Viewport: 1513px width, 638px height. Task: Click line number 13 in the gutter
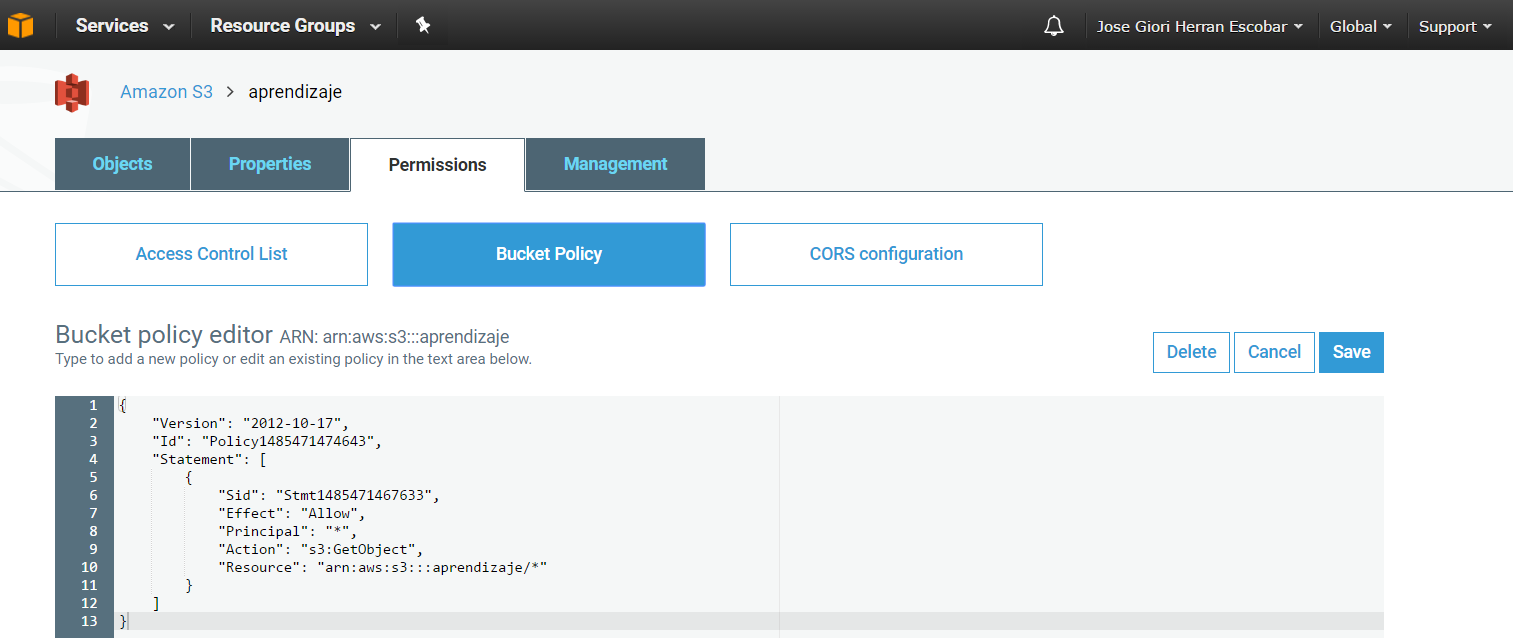[89, 621]
